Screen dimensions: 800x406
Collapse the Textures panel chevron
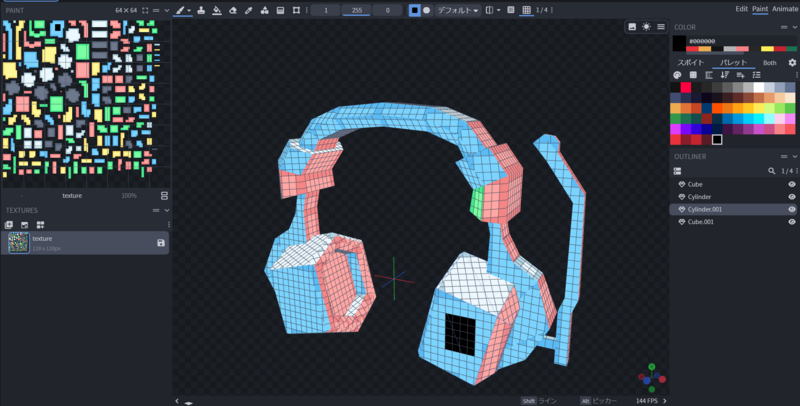coord(166,210)
